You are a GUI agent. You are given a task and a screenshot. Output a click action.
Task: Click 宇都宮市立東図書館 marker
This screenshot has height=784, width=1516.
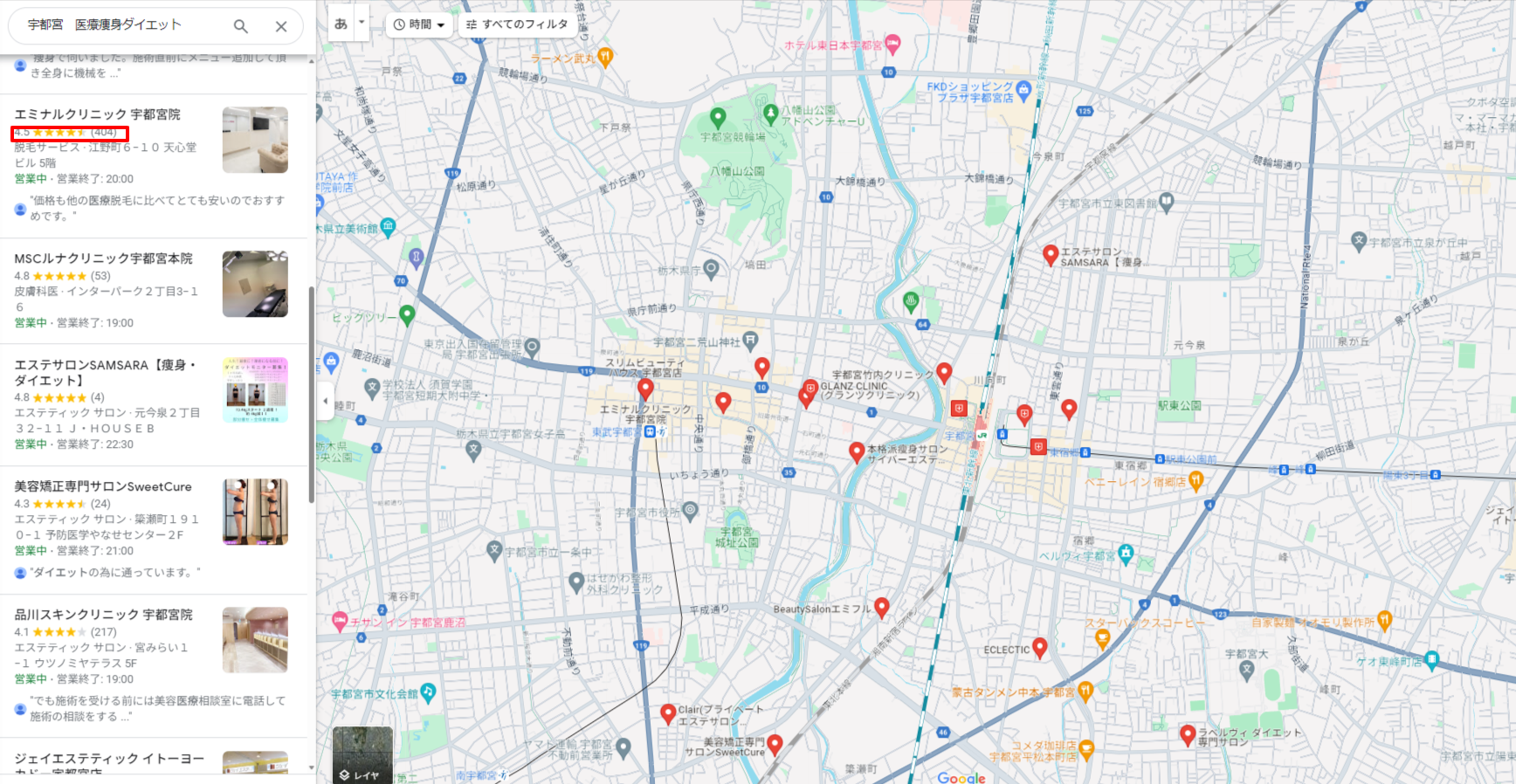1166,203
